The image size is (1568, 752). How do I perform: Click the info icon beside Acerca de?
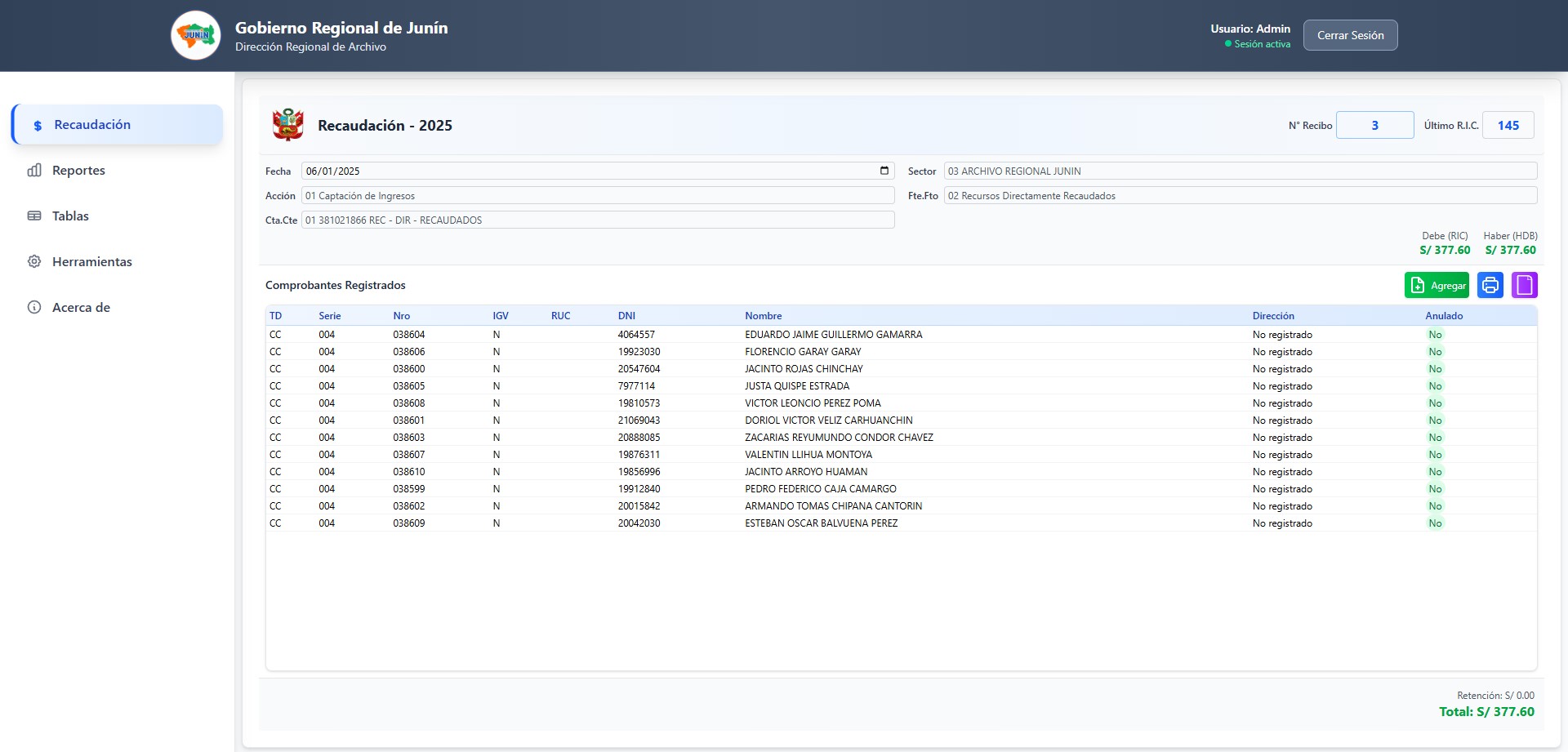34,307
